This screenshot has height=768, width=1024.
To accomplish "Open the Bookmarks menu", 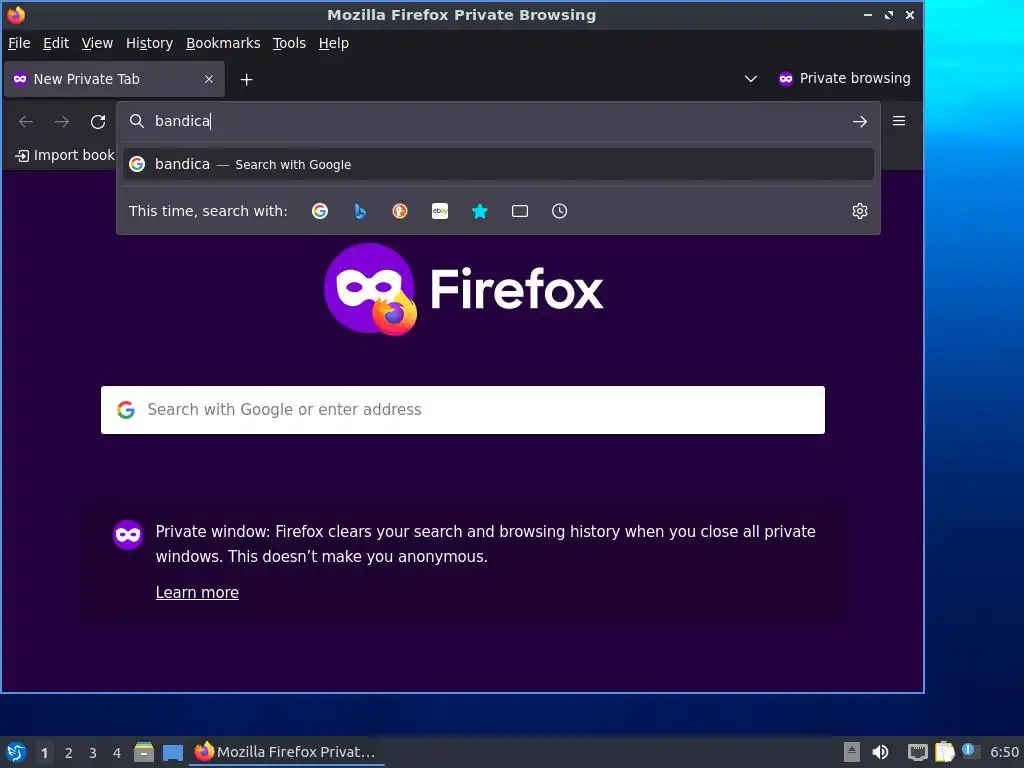I will [x=223, y=43].
